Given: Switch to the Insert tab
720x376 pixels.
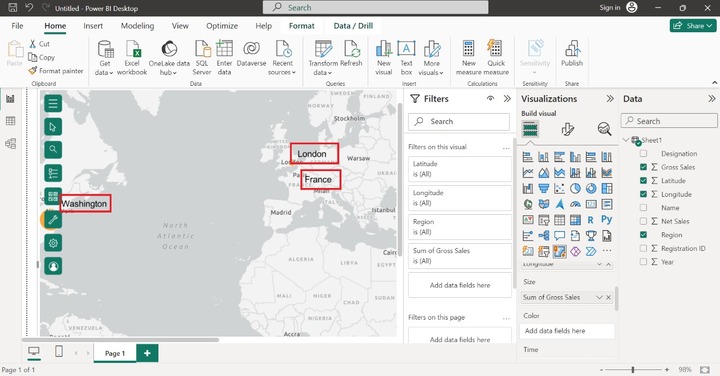Looking at the screenshot, I should [x=93, y=26].
